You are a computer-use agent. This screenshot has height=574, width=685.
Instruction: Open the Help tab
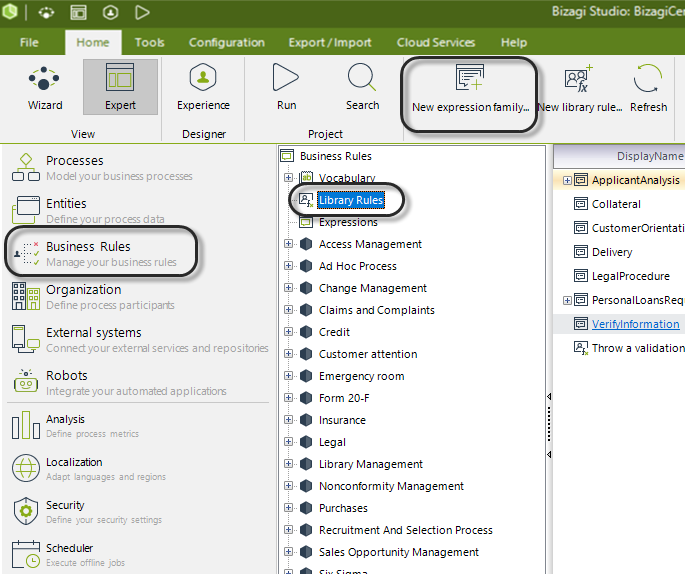click(x=514, y=42)
